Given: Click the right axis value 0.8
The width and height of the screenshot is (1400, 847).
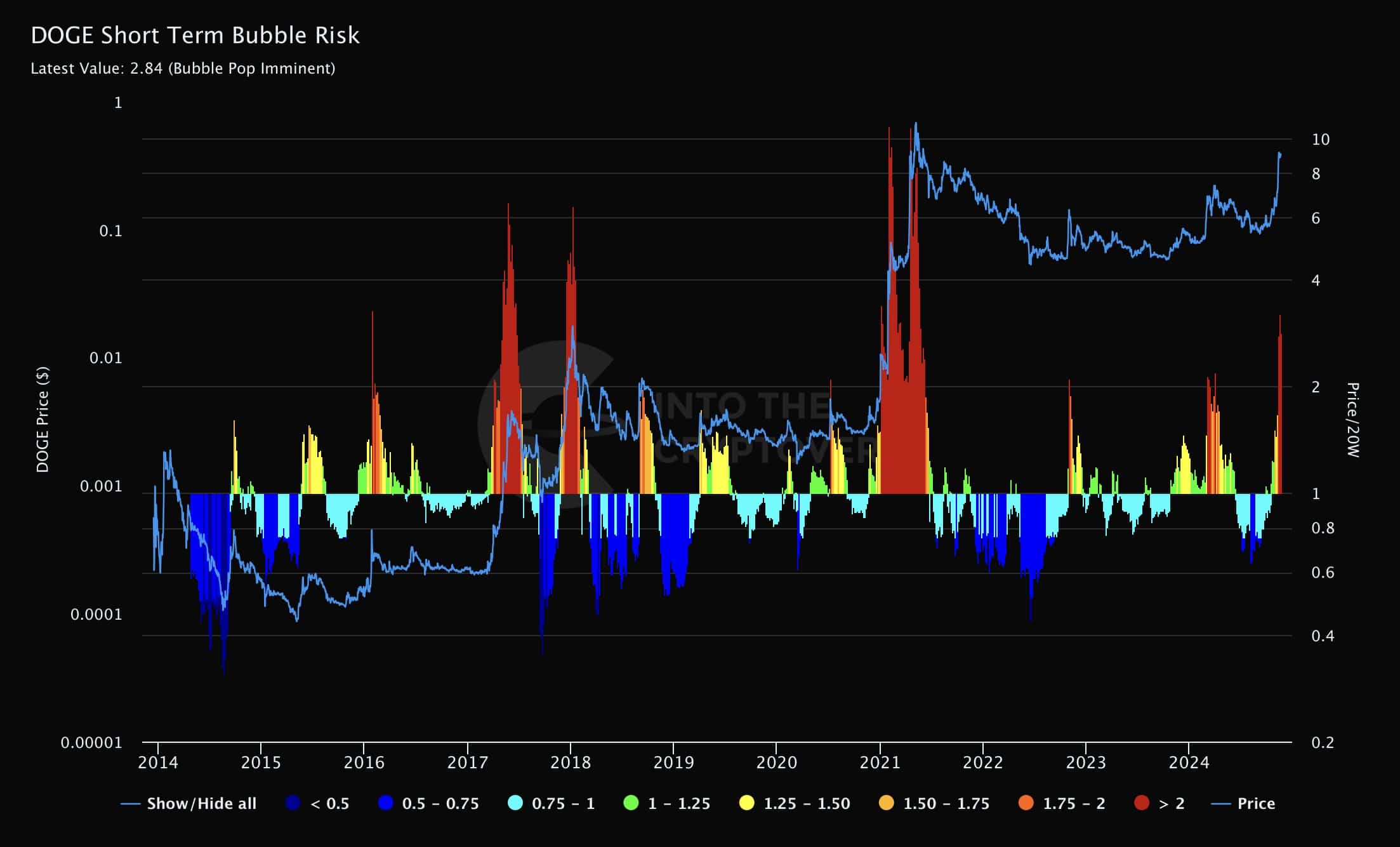Looking at the screenshot, I should point(1323,528).
